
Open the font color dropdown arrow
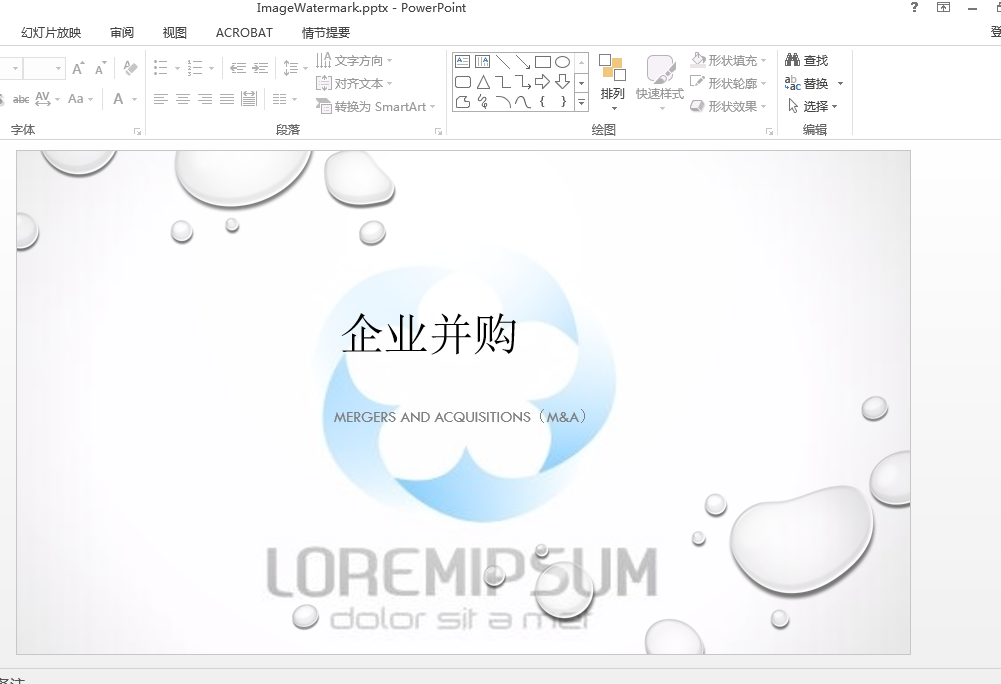(134, 100)
